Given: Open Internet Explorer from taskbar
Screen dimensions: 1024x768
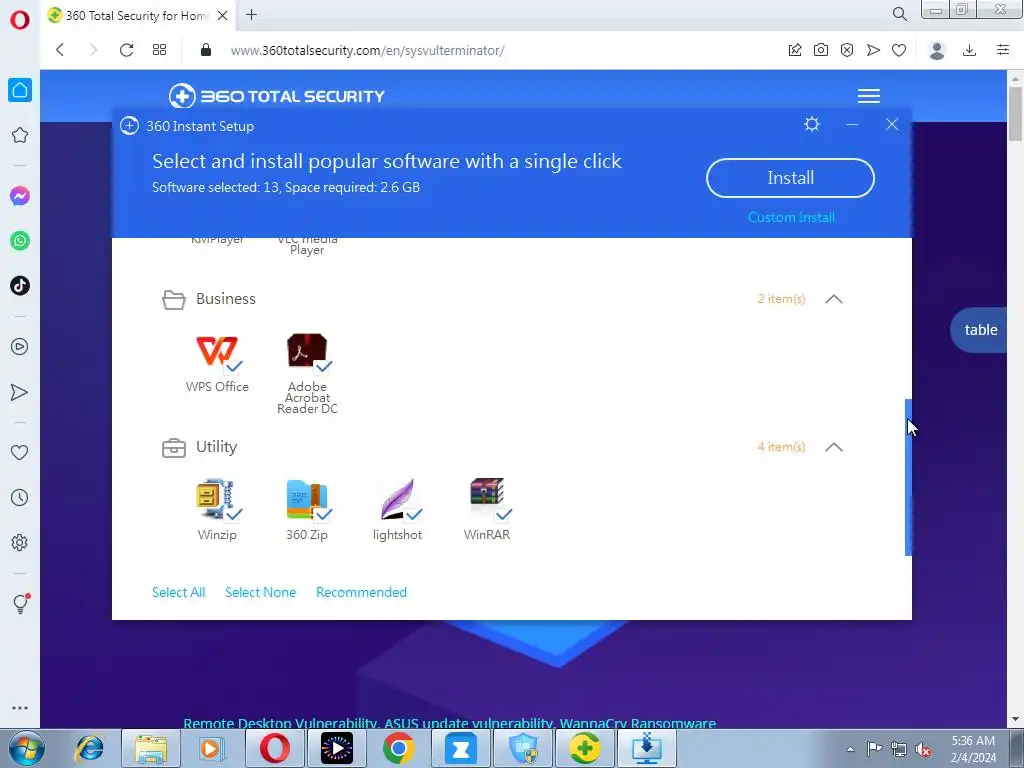Looking at the screenshot, I should (89, 748).
